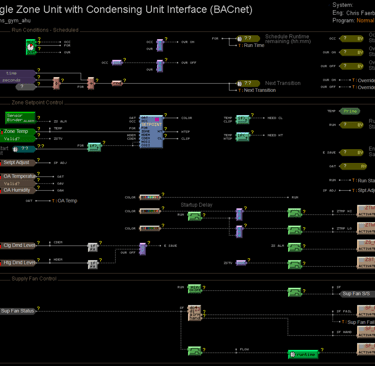Viewport: 375px width, 366px height.
Task: Click the bottom COLOR block
Action: pos(150,228)
